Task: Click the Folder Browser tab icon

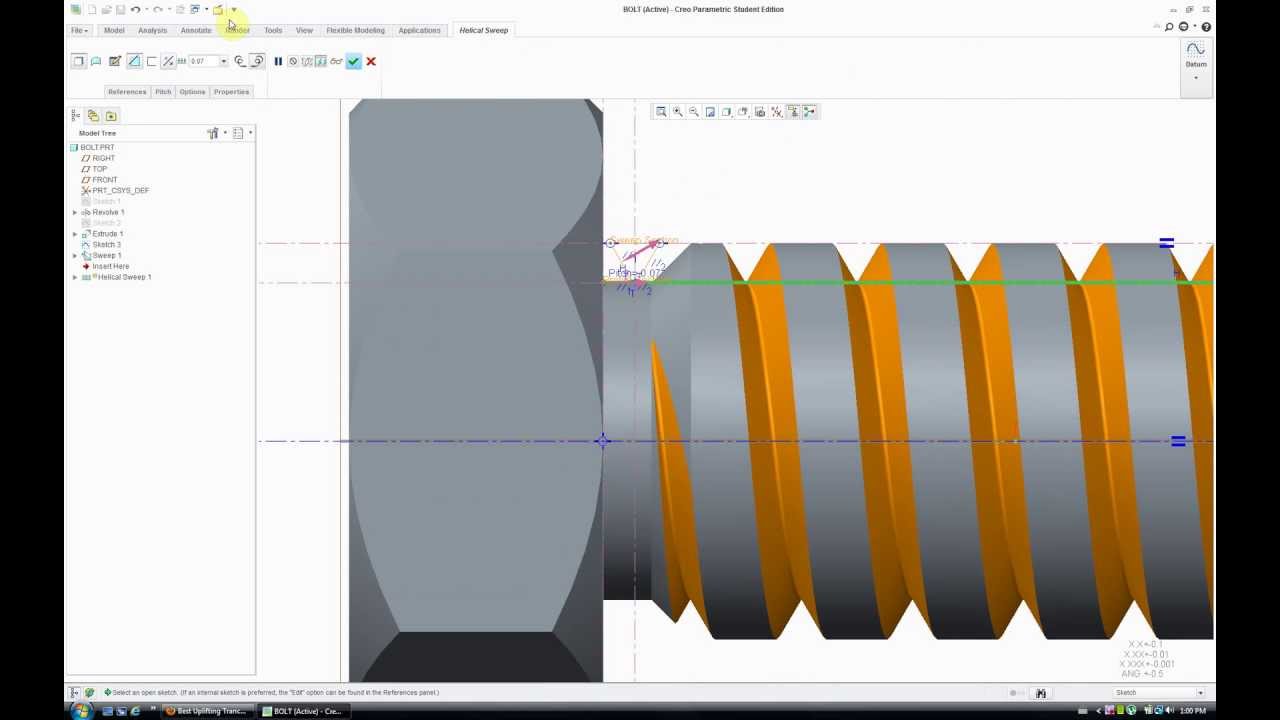Action: [x=93, y=116]
